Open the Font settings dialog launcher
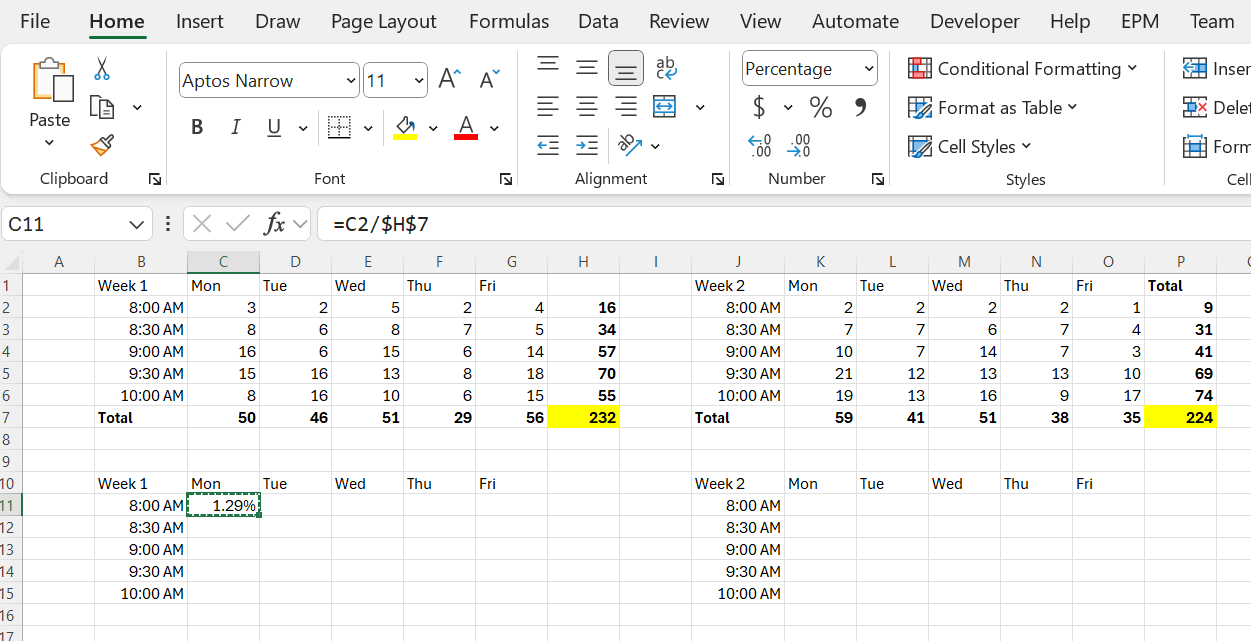The height and width of the screenshot is (641, 1251). pyautogui.click(x=506, y=179)
